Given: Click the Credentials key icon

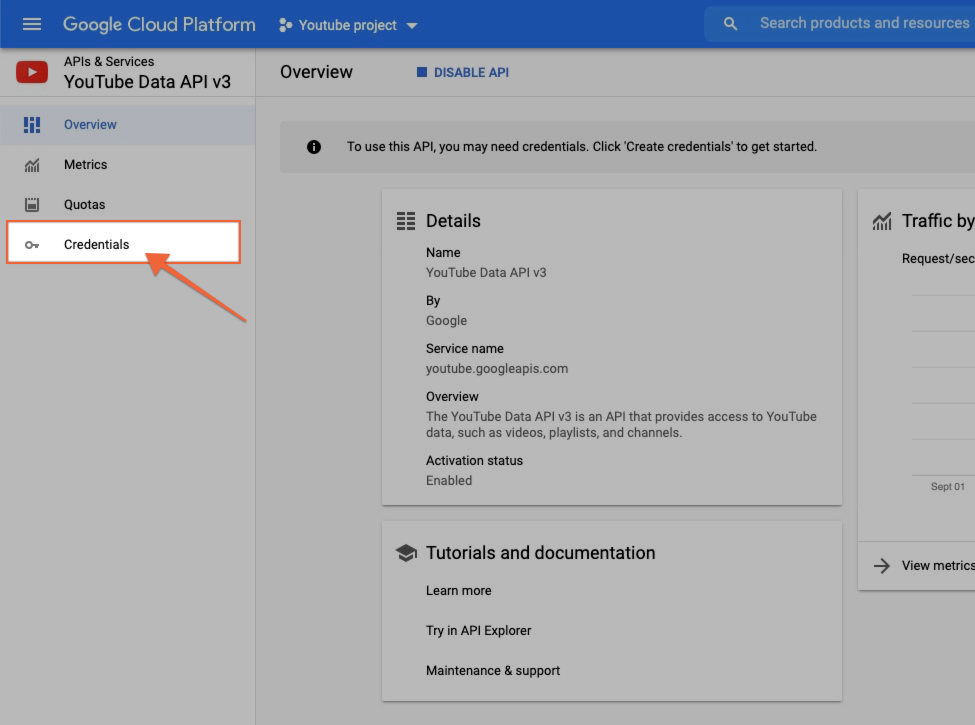Looking at the screenshot, I should [32, 245].
